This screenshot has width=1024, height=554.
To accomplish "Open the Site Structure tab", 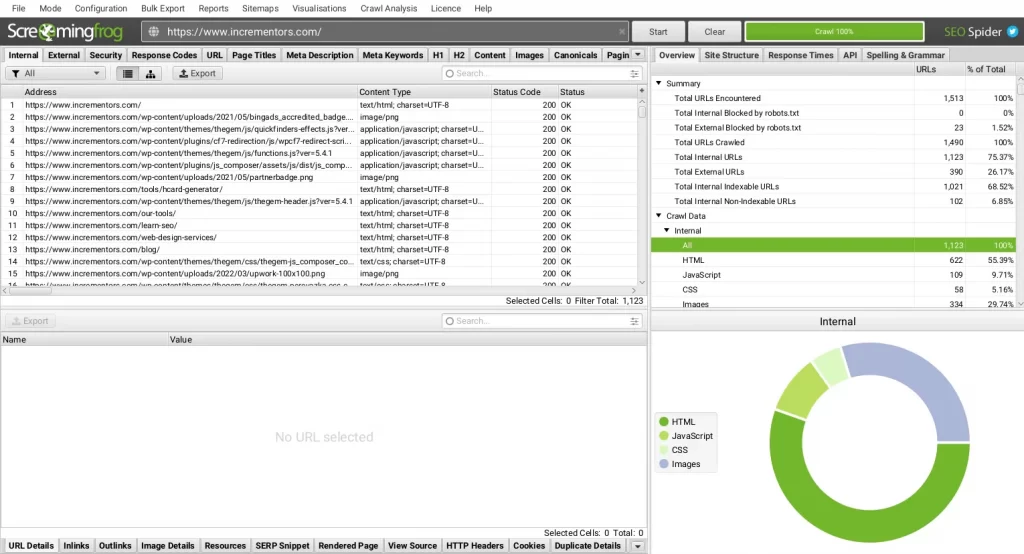I will (731, 55).
